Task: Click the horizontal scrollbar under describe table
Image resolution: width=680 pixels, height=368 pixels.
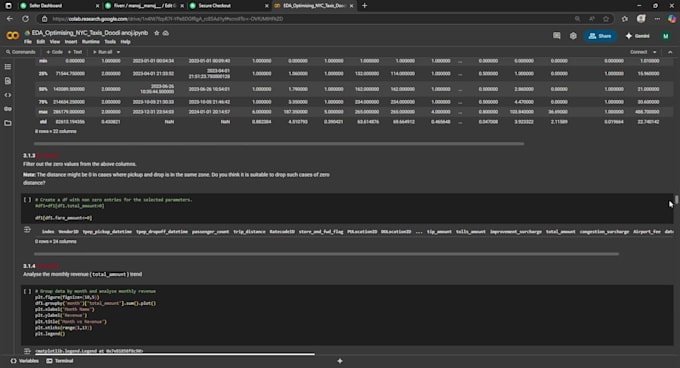Action: tap(279, 143)
